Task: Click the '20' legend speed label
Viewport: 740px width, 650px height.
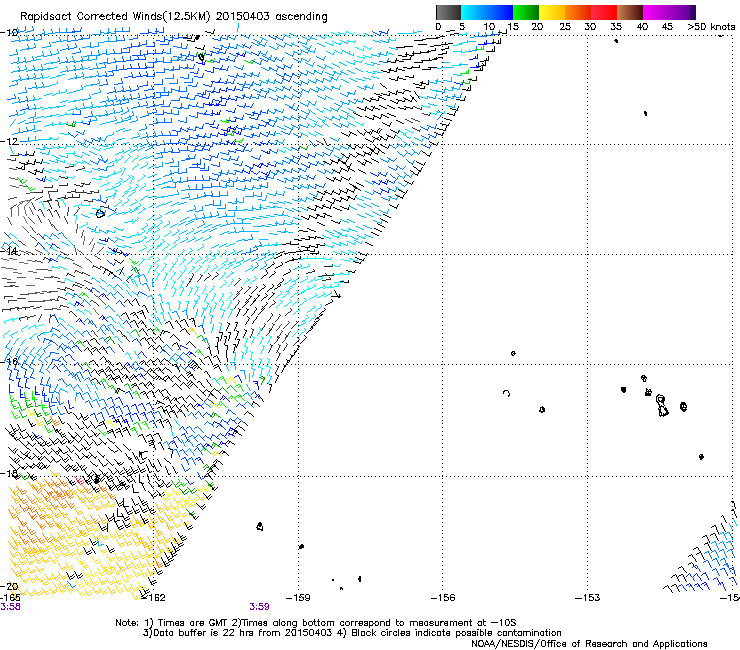Action: (x=537, y=27)
